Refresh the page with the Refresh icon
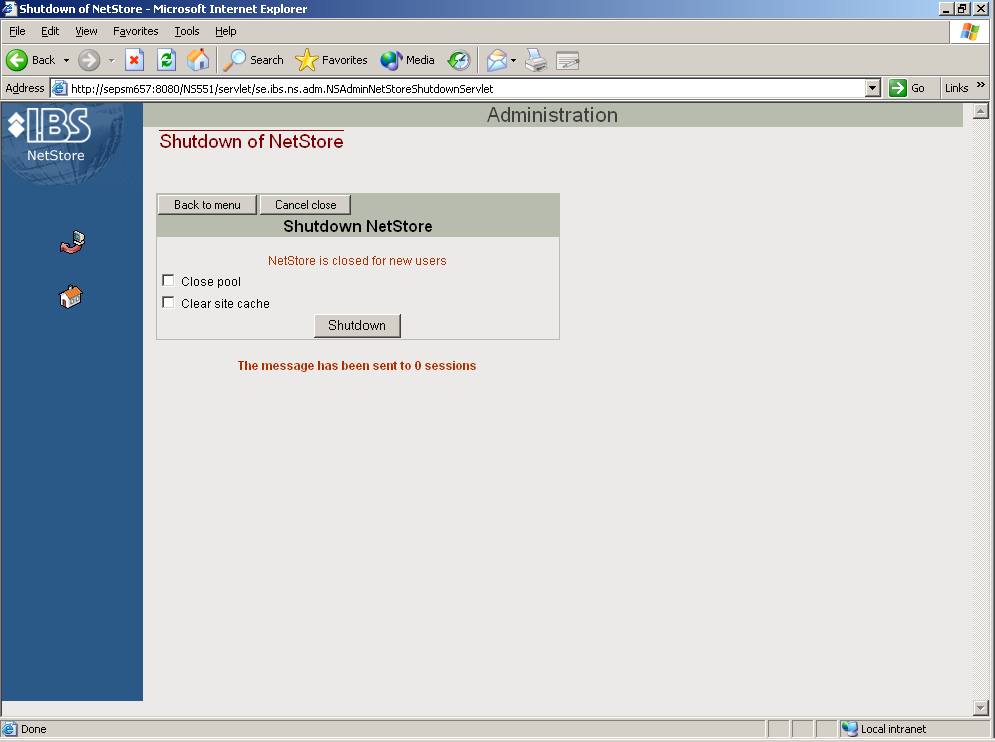Image resolution: width=995 pixels, height=742 pixels. pyautogui.click(x=166, y=60)
